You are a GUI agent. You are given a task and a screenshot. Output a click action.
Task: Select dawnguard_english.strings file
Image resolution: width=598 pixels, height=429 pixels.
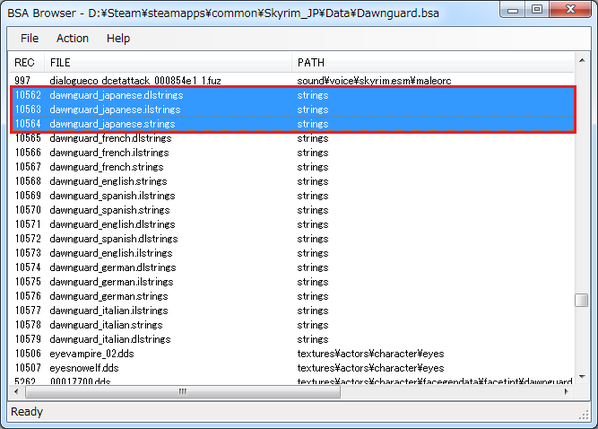point(108,181)
